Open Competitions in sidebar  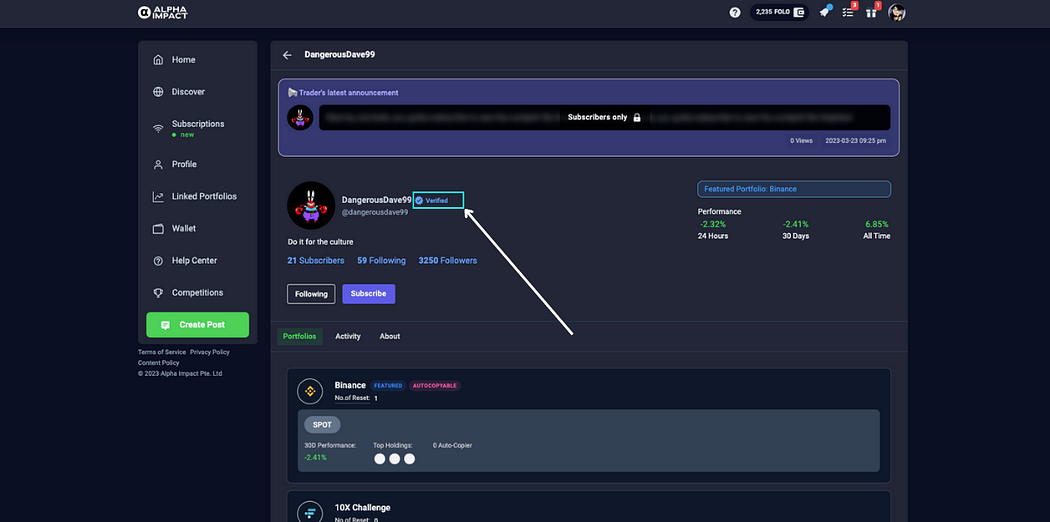point(198,292)
